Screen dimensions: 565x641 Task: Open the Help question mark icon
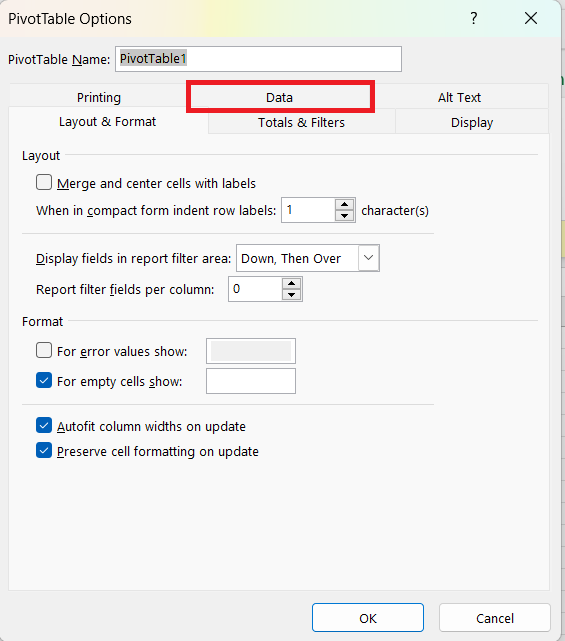coord(473,18)
